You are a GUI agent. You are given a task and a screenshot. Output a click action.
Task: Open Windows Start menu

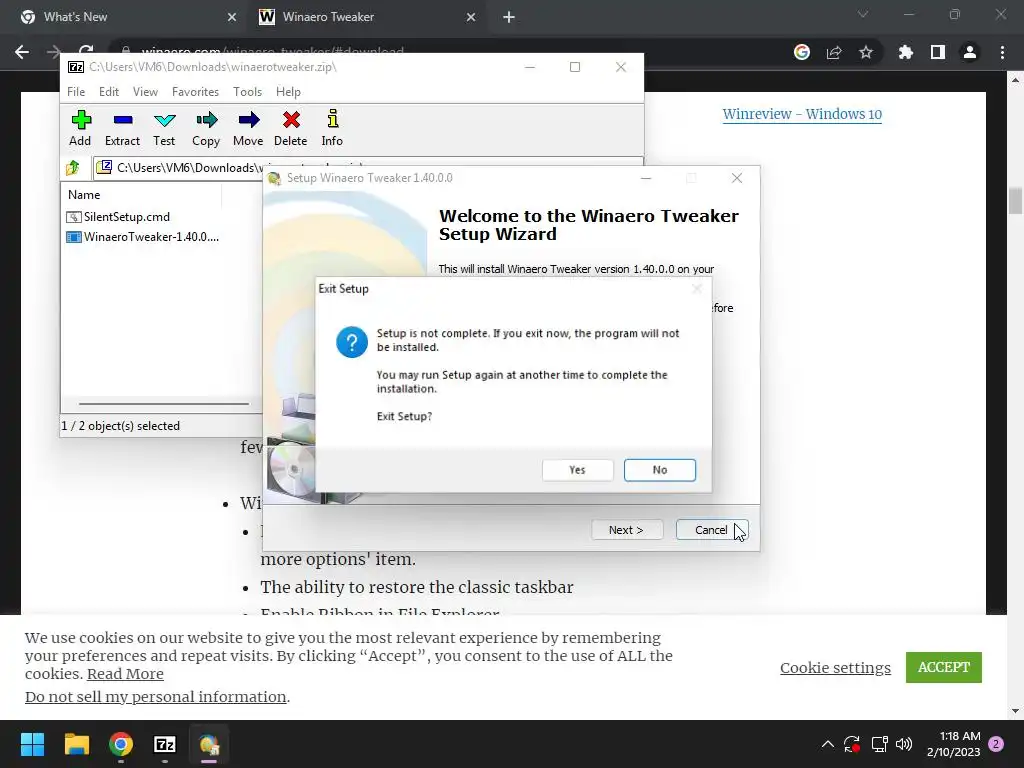33,744
